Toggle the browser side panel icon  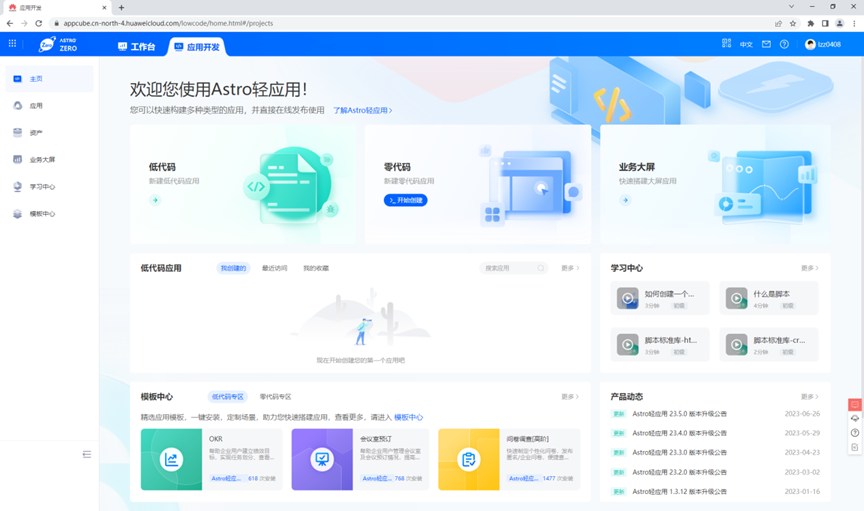[825, 23]
